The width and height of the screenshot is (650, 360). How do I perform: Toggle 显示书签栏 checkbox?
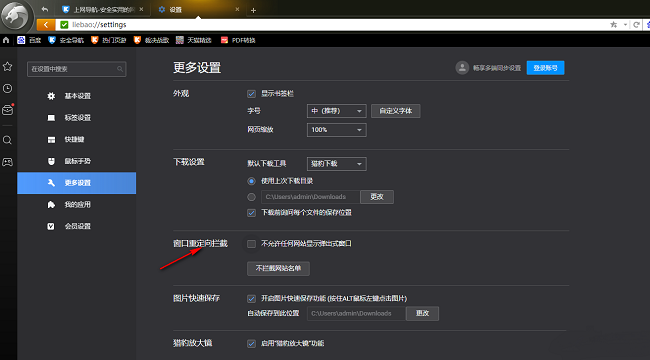tap(251, 94)
